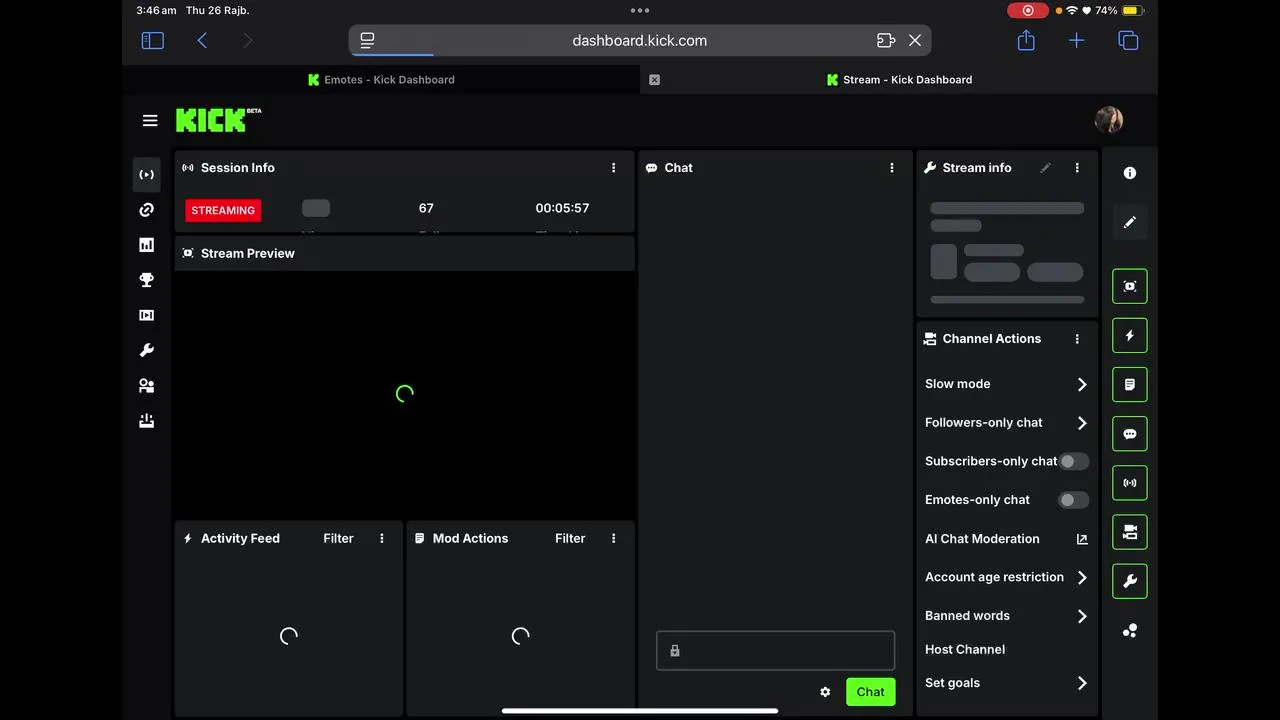1280x720 pixels.
Task: Click Host Channel
Action: (x=965, y=649)
